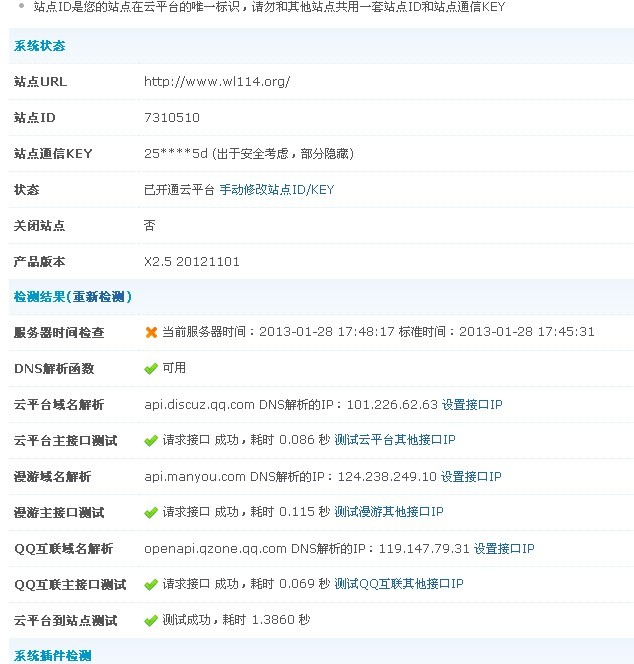Open 设置接口IP for openapi.qzone.qq.com
The image size is (634, 664).
[504, 549]
